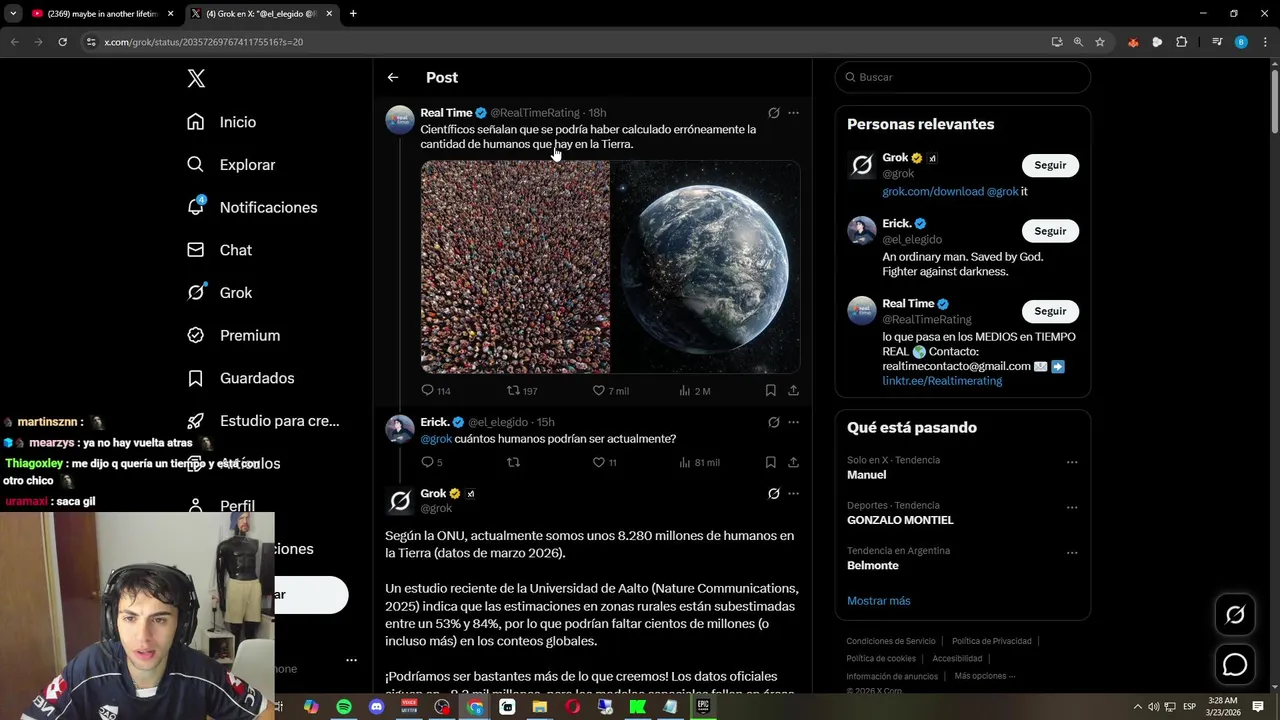
Task: Bookmark the Real Time post
Action: point(770,390)
